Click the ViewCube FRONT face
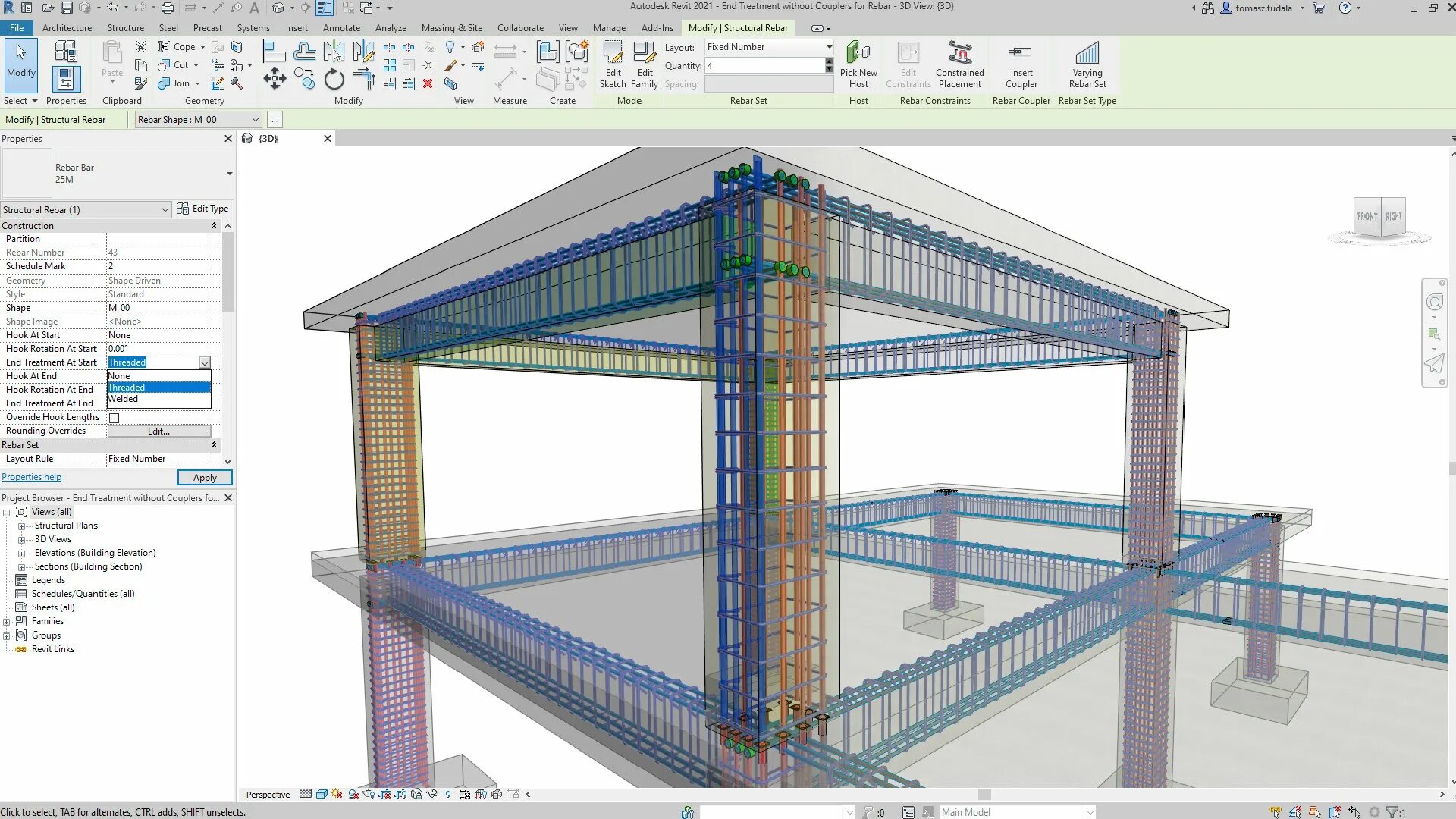Screen dimensions: 1456x819 pos(1367,217)
